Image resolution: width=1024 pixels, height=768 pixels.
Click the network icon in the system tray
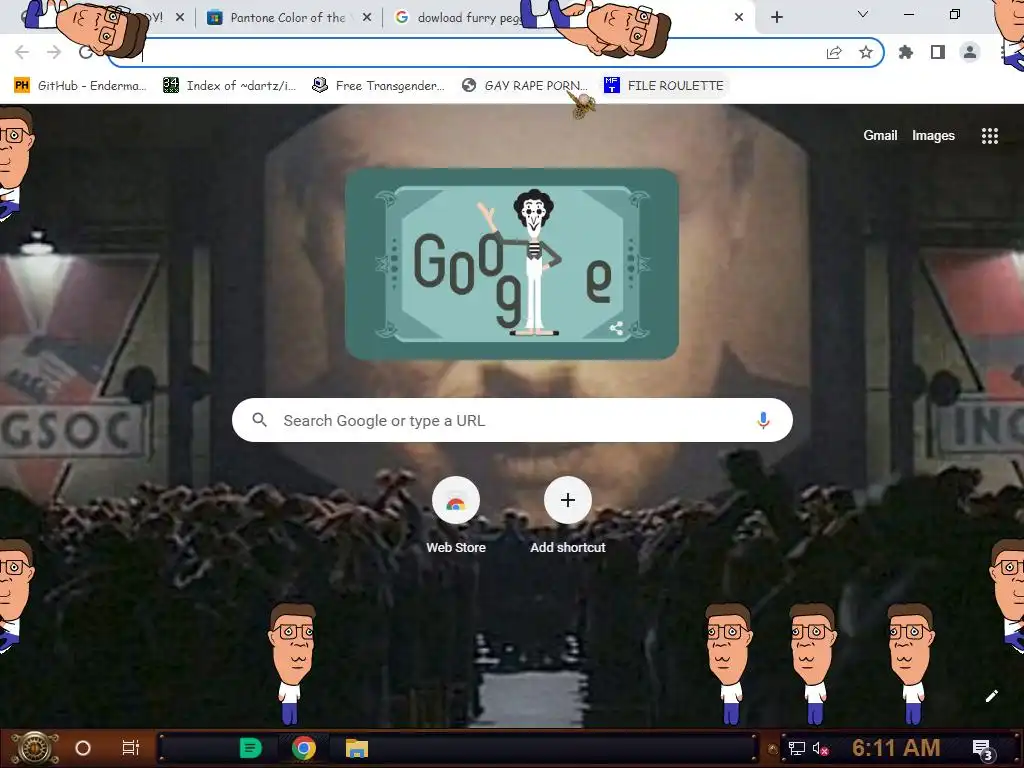[796, 748]
